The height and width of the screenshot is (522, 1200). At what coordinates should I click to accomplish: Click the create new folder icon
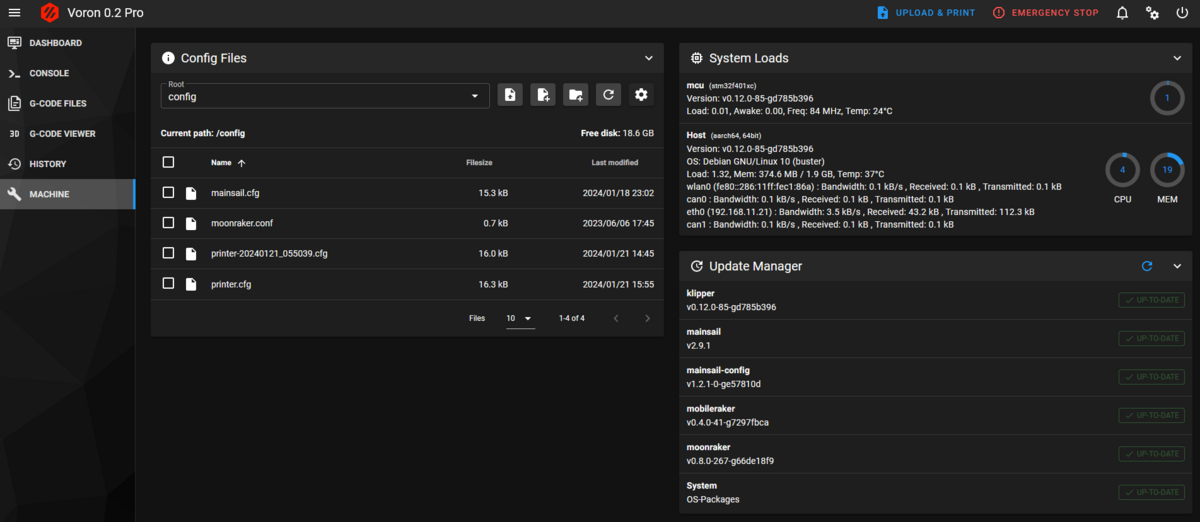pyautogui.click(x=576, y=95)
